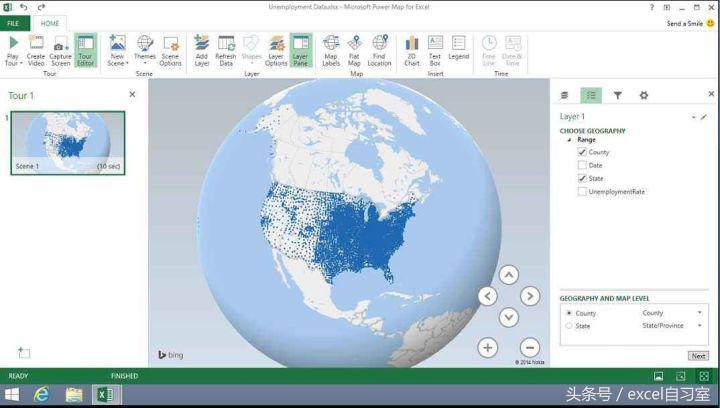Image resolution: width=720 pixels, height=408 pixels.
Task: Click Find Location
Action: [379, 51]
